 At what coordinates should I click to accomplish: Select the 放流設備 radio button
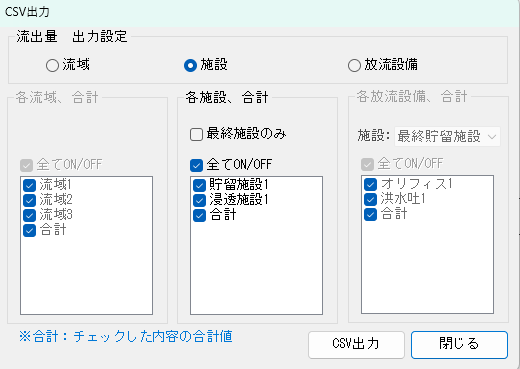[x=354, y=65]
